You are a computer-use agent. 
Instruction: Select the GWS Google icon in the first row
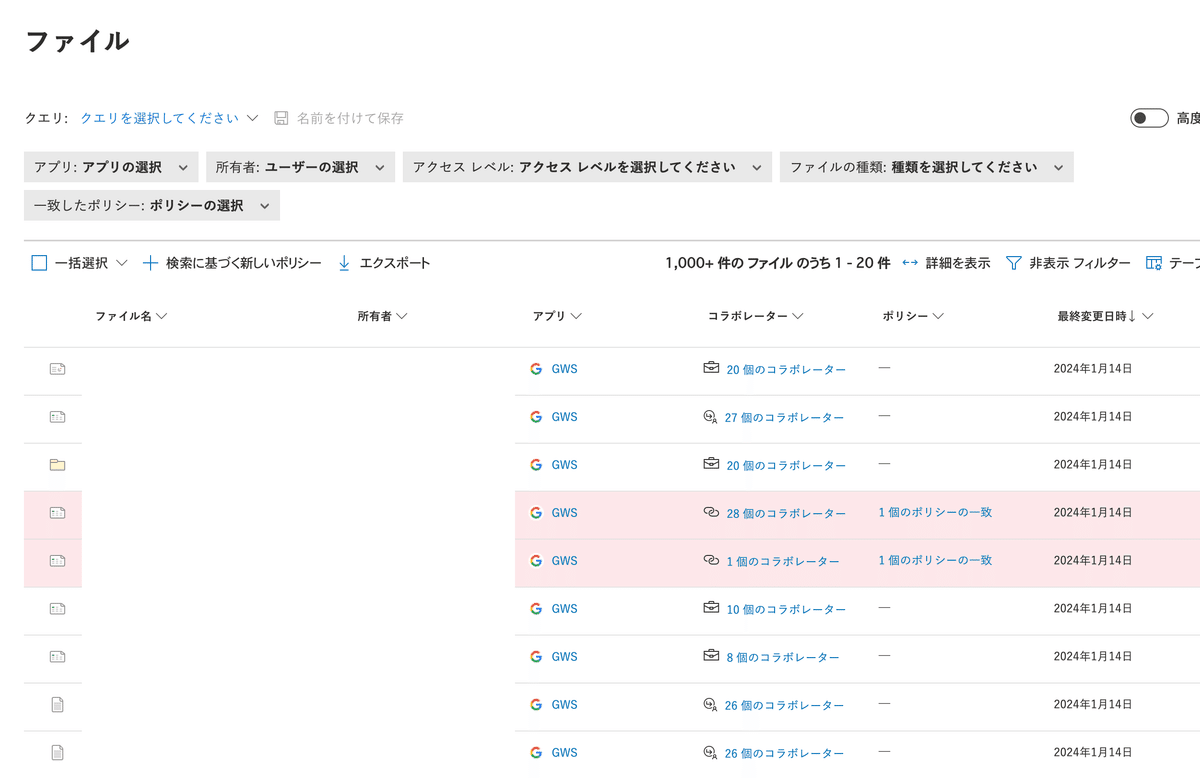(x=536, y=368)
